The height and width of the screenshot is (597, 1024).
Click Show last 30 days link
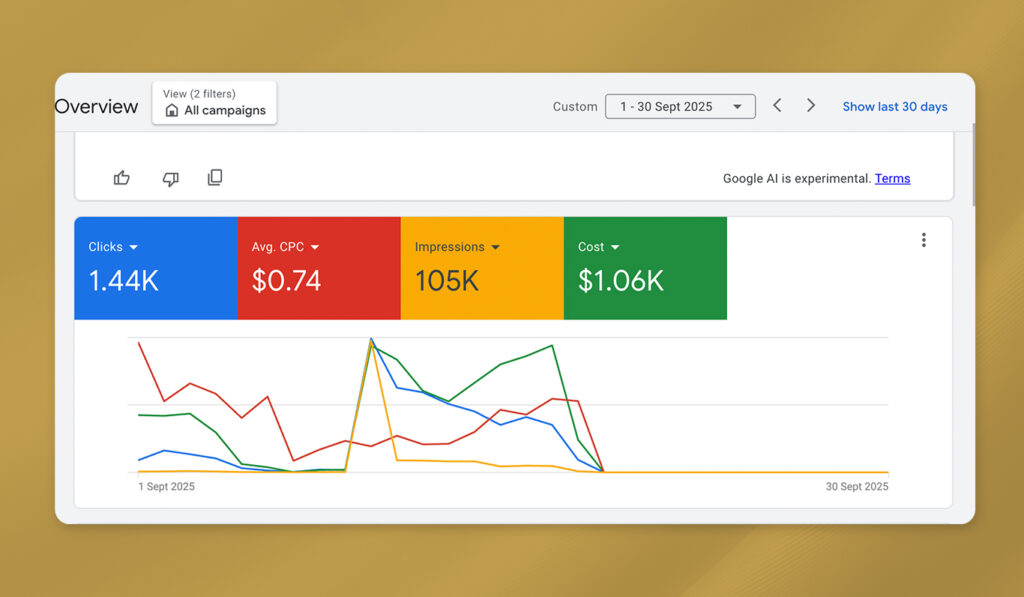(894, 107)
